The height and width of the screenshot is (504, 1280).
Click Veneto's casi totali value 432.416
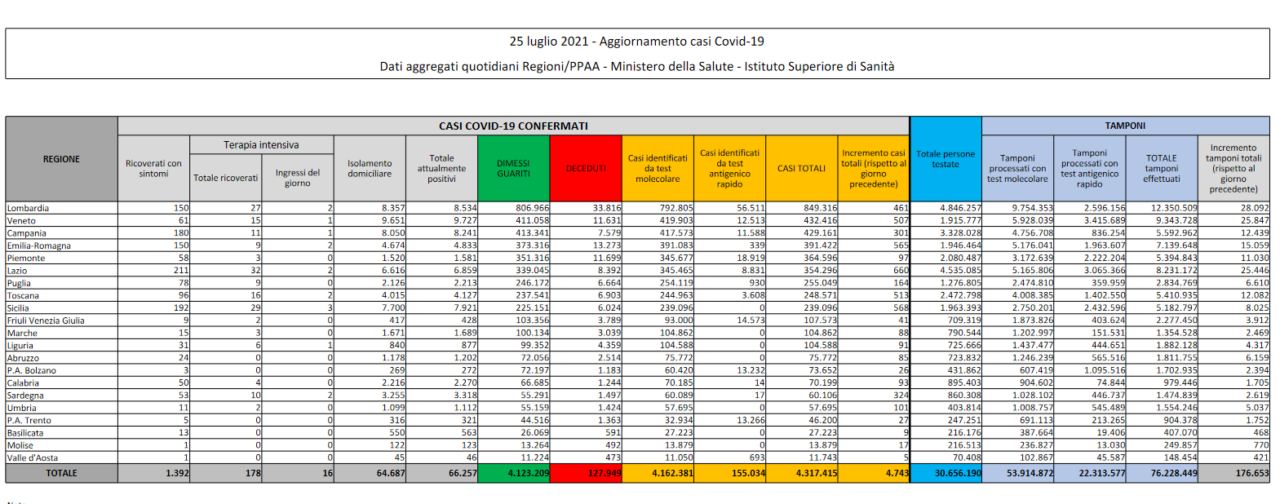pyautogui.click(x=818, y=219)
